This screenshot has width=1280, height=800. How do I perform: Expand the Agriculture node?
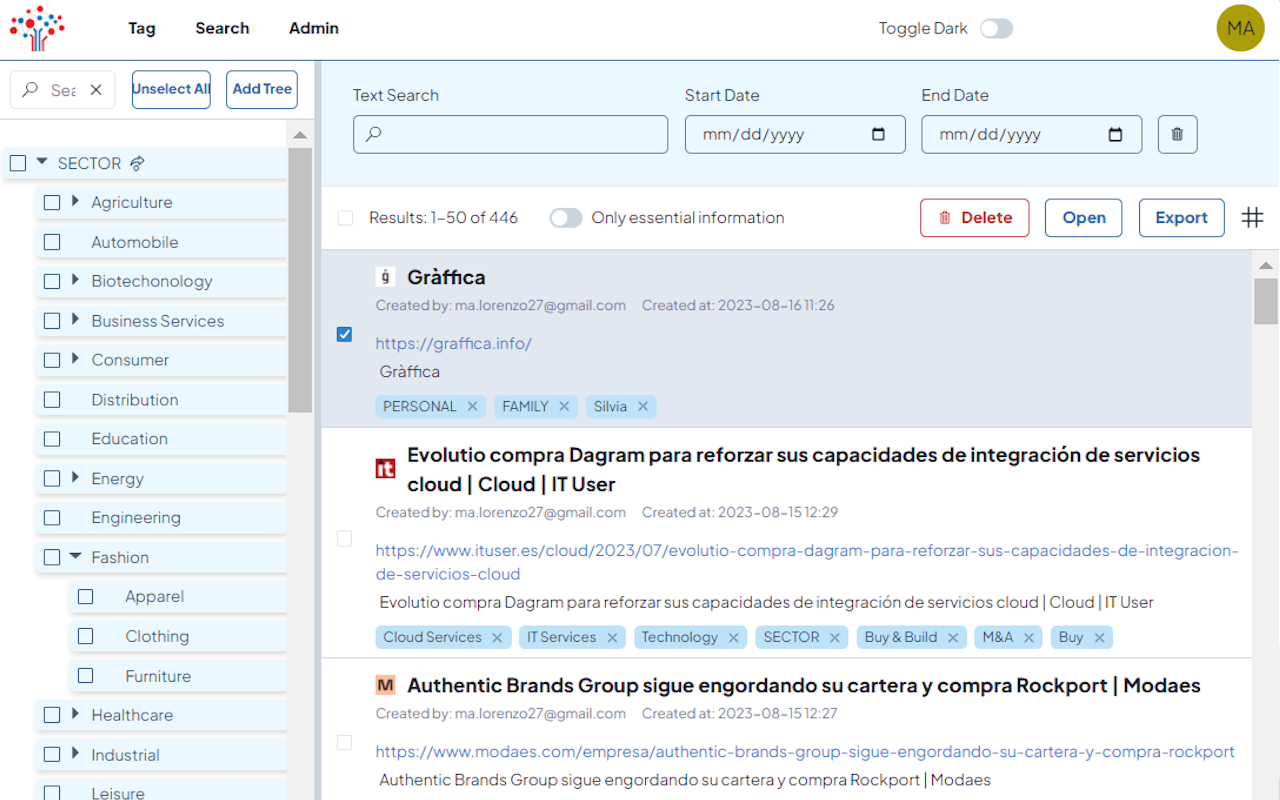point(75,201)
